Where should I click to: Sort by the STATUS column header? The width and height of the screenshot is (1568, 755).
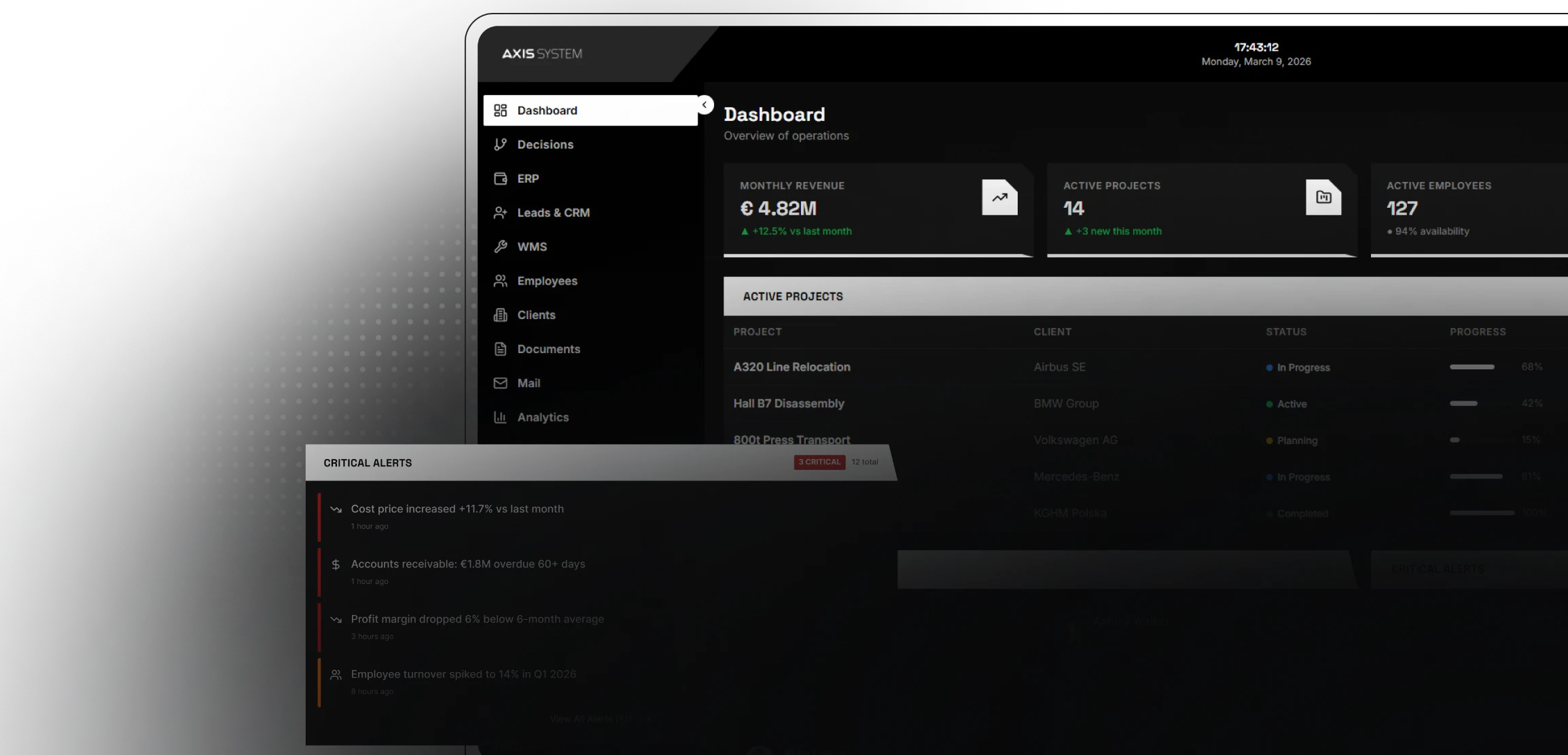(1285, 332)
